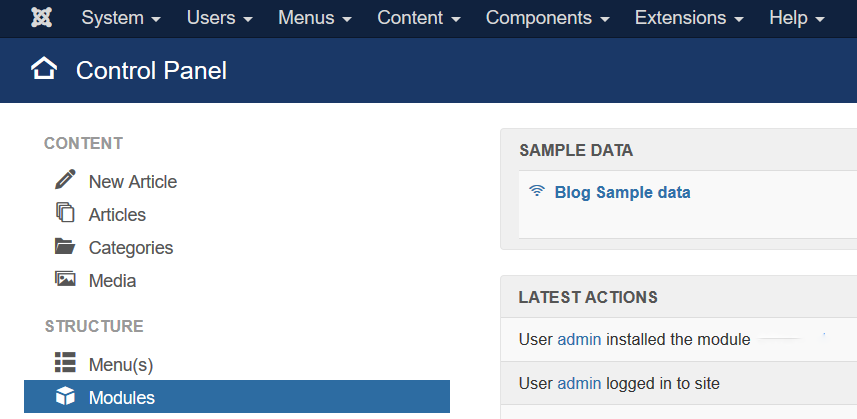Click admin link in logged in entry

[579, 383]
